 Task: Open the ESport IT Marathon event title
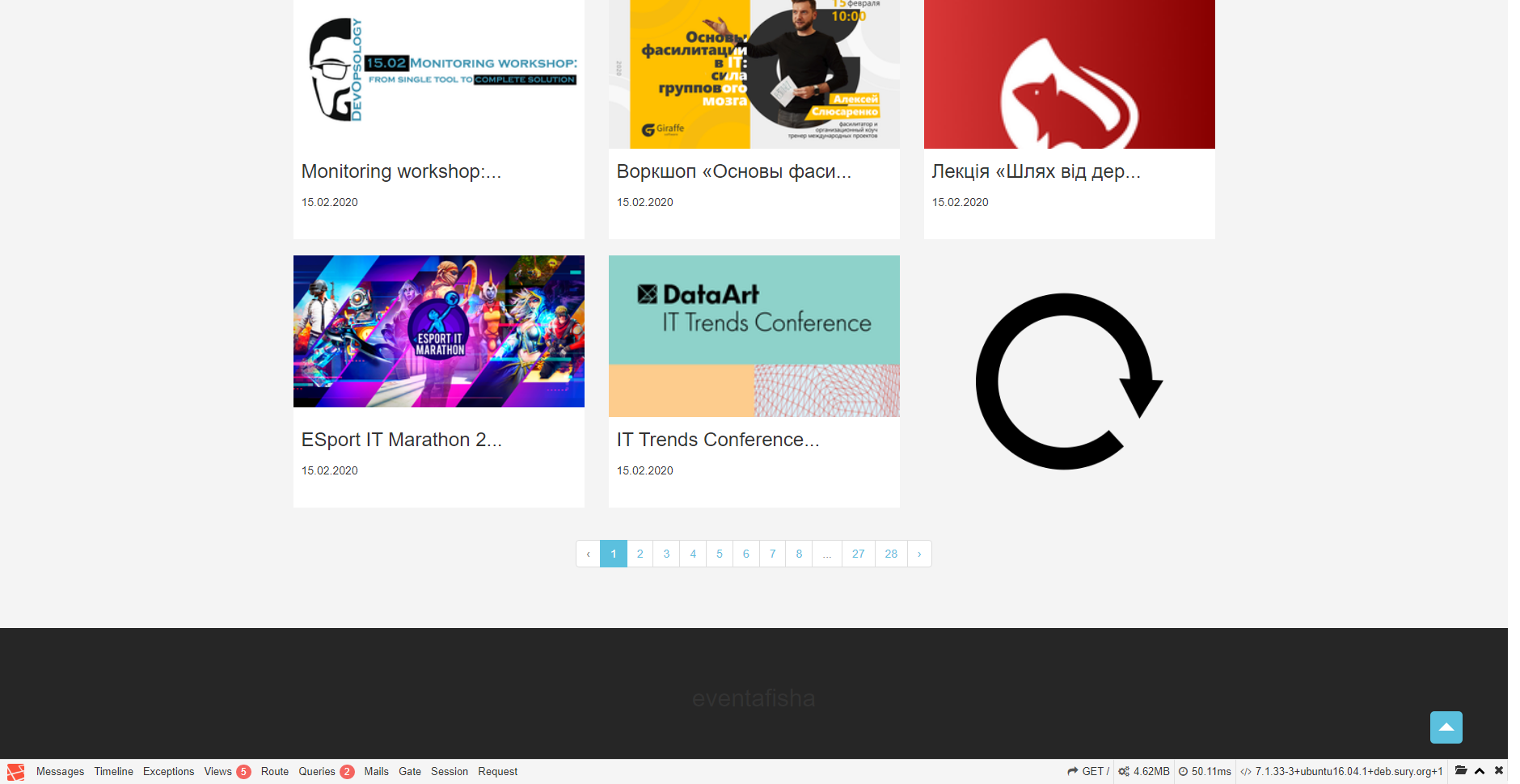[x=401, y=440]
